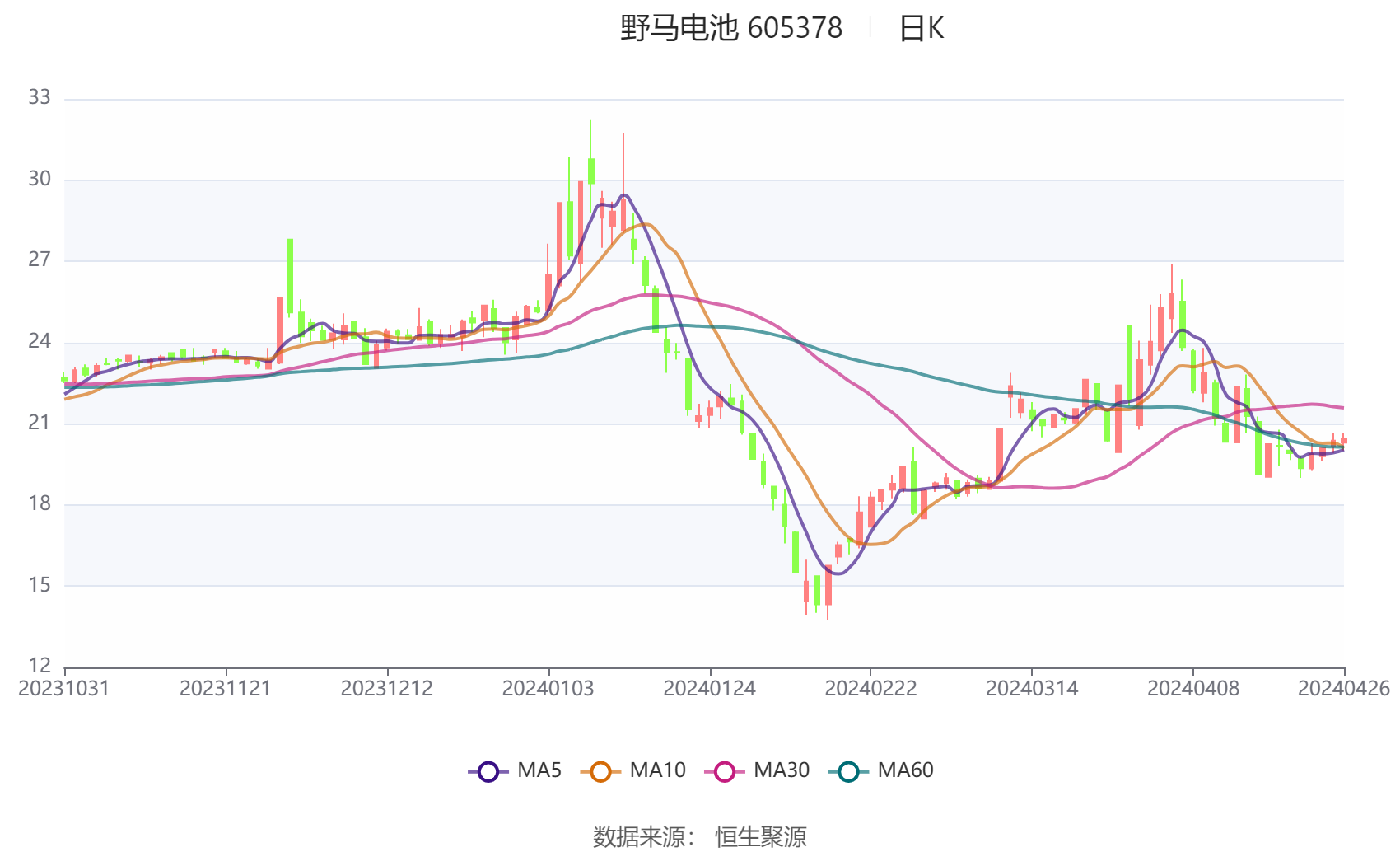Image resolution: width=1400 pixels, height=852 pixels.
Task: Toggle the MA10 orange legend circle icon
Action: point(600,772)
